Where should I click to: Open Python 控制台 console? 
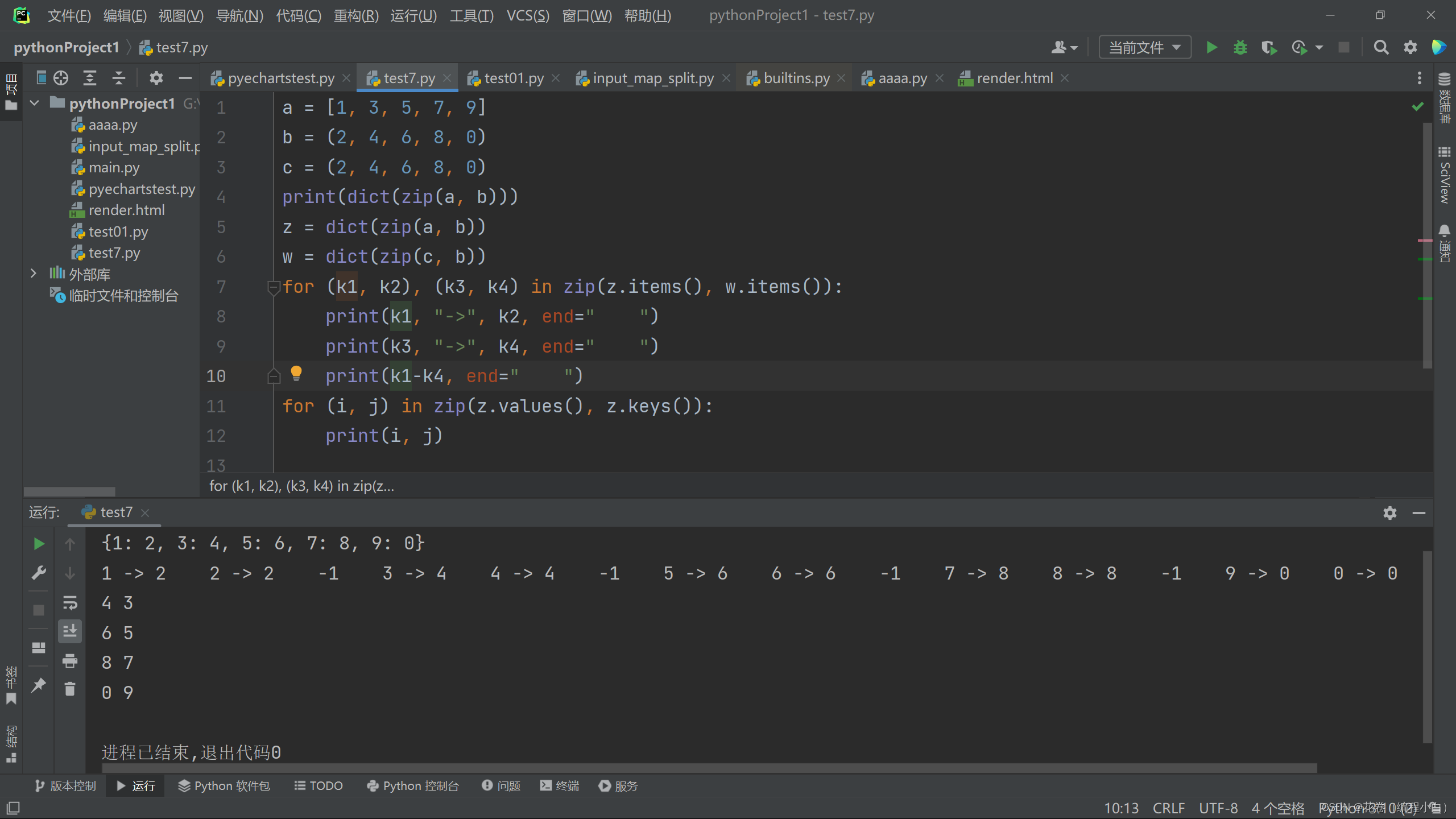413,786
